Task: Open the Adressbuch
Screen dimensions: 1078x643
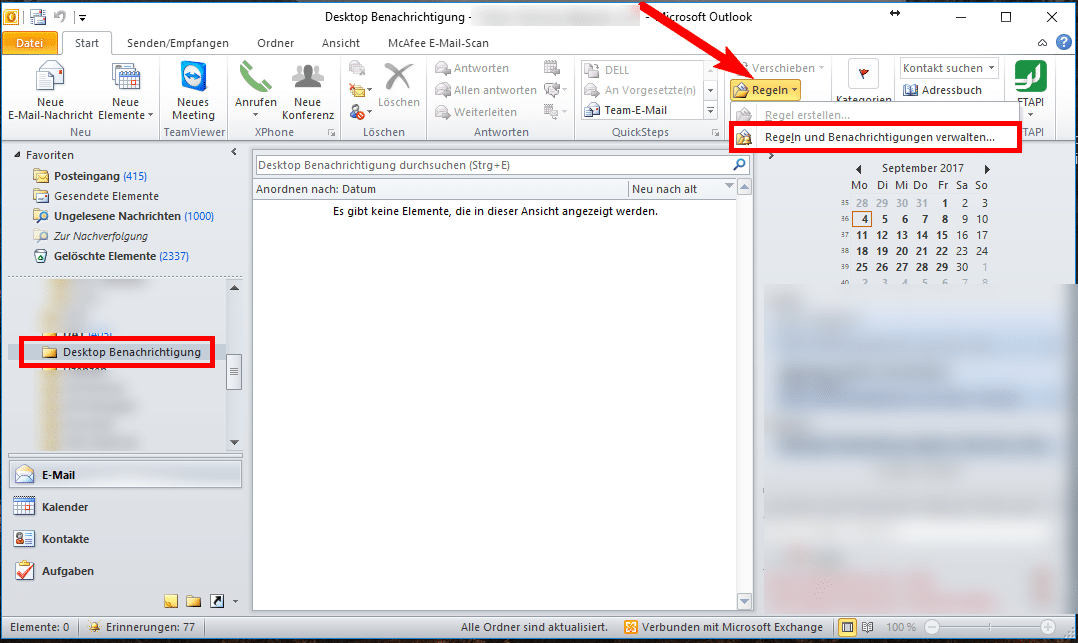Action: 942,90
